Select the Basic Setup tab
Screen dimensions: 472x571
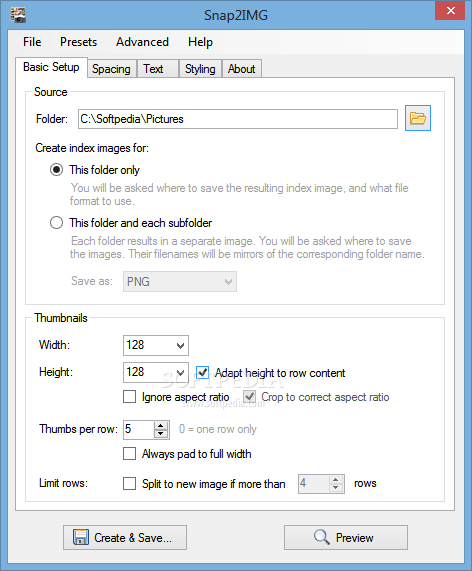(x=51, y=67)
